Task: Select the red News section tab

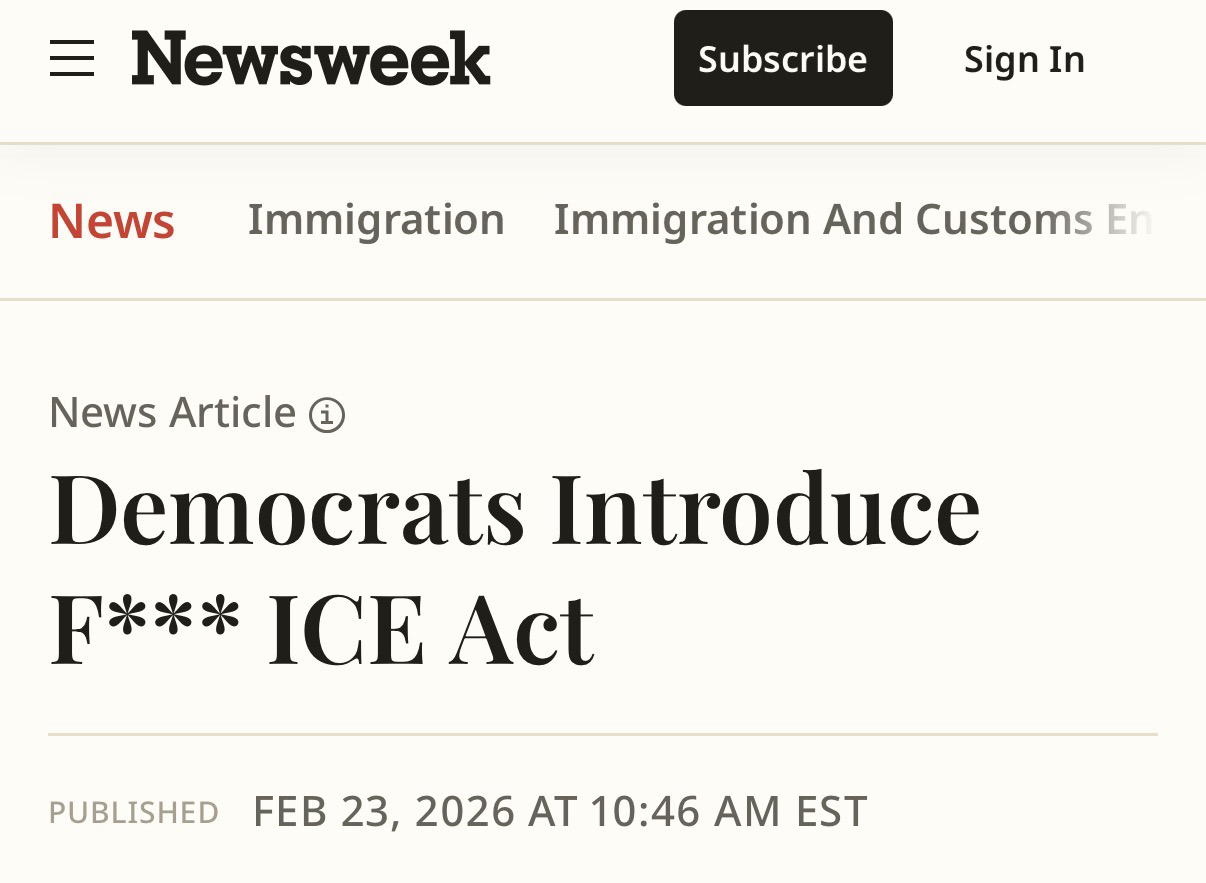Action: [112, 221]
